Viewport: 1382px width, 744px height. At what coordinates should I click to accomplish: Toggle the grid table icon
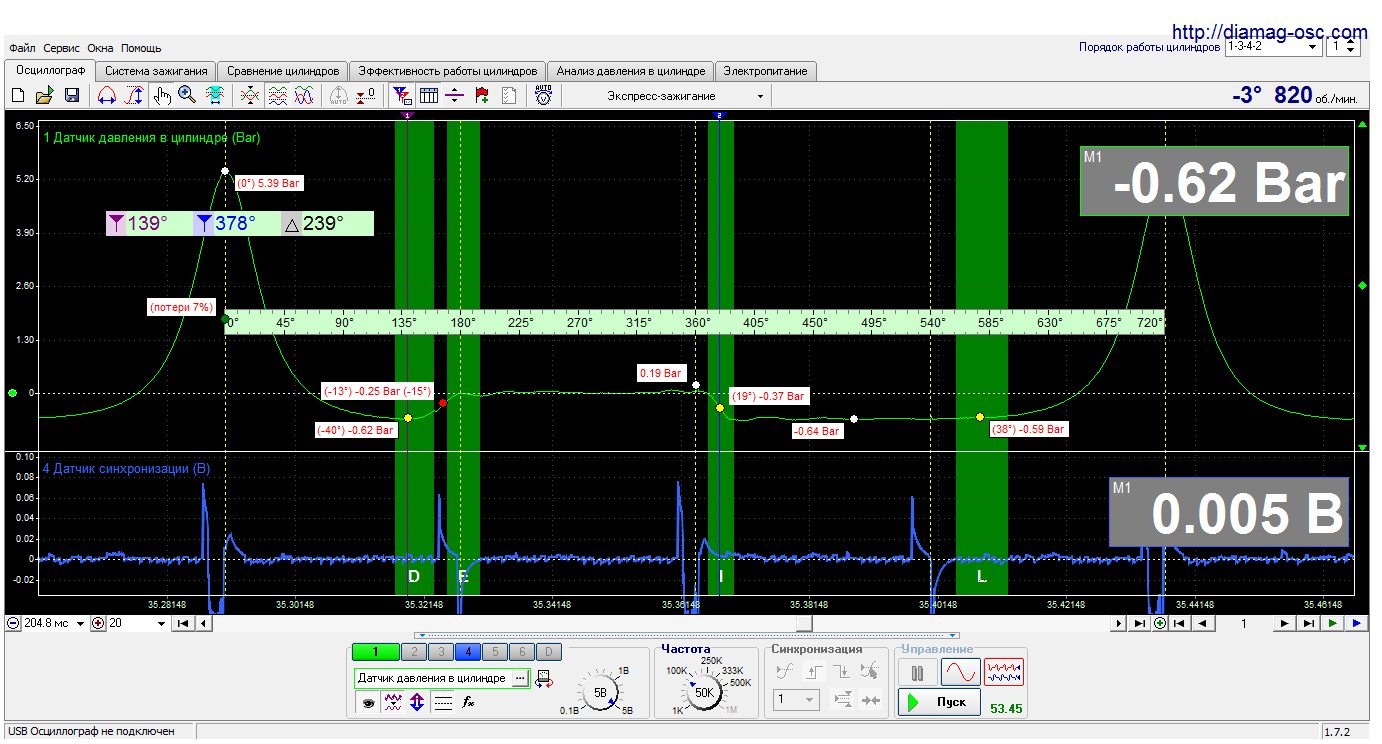[429, 96]
